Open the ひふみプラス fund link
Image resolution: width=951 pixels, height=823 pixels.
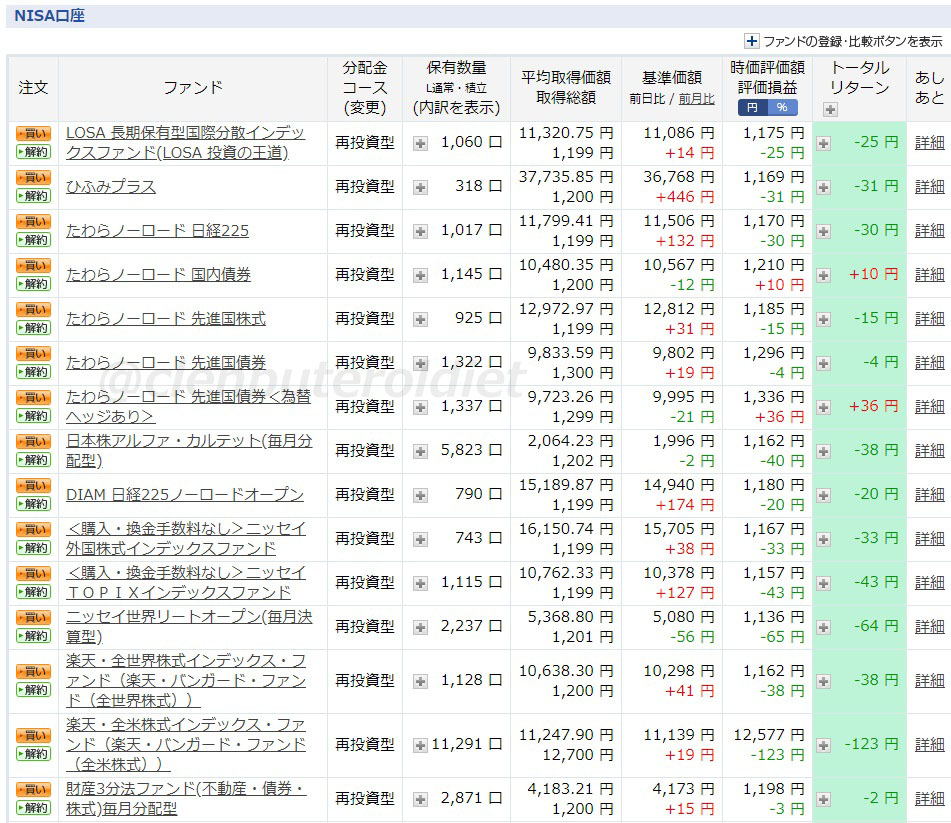tap(111, 187)
